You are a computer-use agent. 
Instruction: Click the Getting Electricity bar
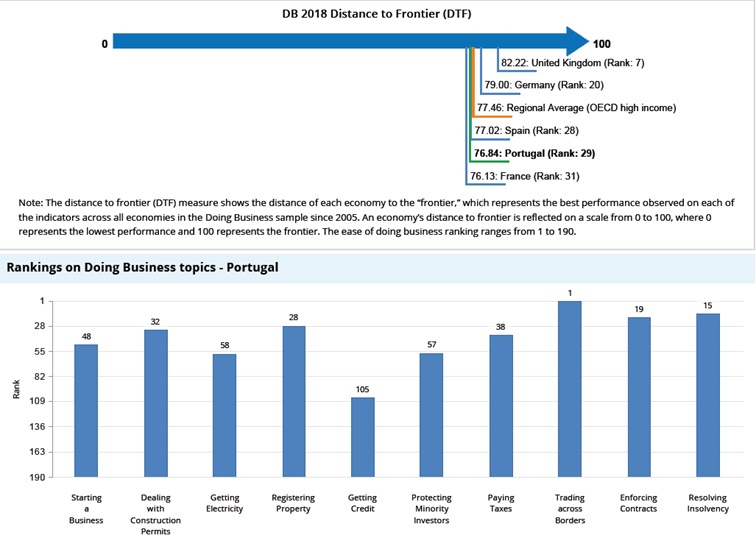tap(224, 415)
